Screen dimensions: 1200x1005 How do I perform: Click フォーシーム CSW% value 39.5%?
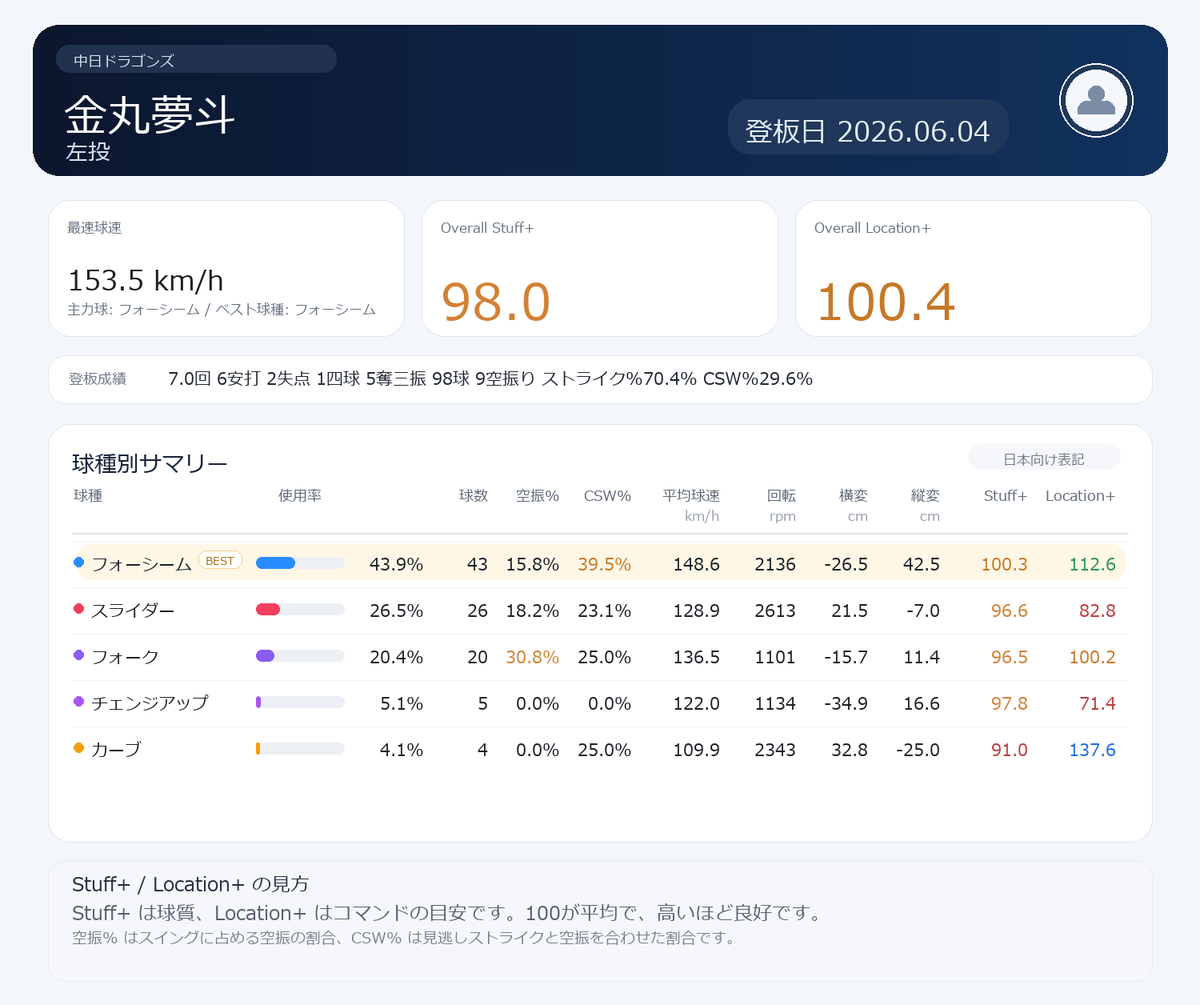(x=604, y=564)
